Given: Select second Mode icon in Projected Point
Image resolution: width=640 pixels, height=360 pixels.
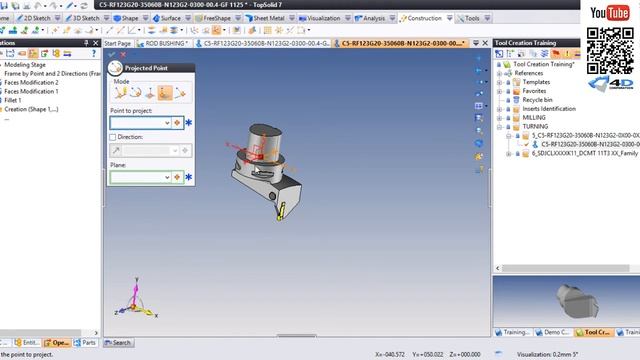Looking at the screenshot, I should click(x=136, y=93).
